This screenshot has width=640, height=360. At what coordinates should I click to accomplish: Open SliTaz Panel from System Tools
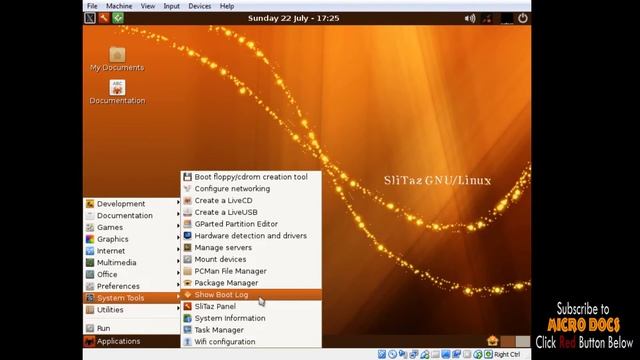pos(251,307)
